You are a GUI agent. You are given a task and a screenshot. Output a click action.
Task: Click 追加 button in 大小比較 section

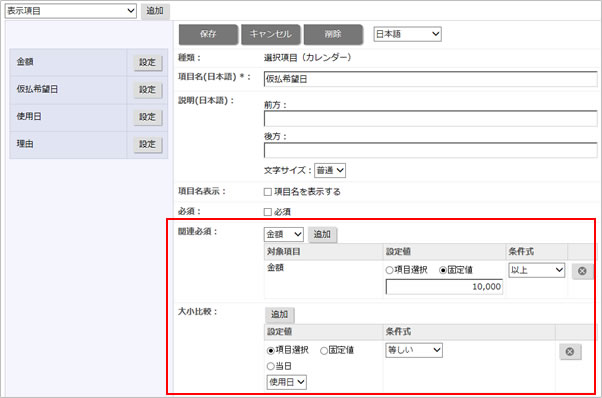pos(280,314)
